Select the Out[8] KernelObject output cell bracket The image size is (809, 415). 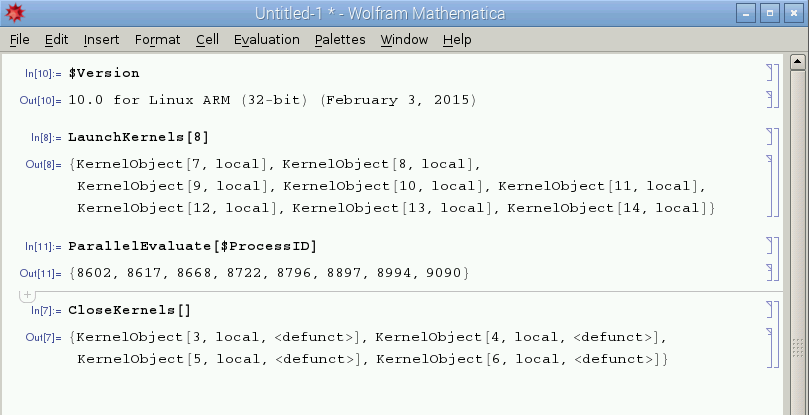(x=771, y=185)
